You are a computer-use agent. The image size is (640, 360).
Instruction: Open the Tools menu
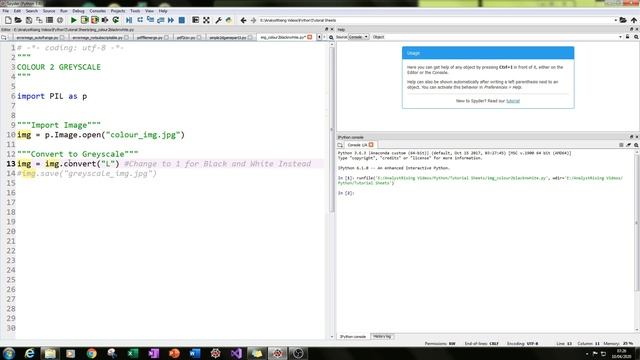[135, 11]
